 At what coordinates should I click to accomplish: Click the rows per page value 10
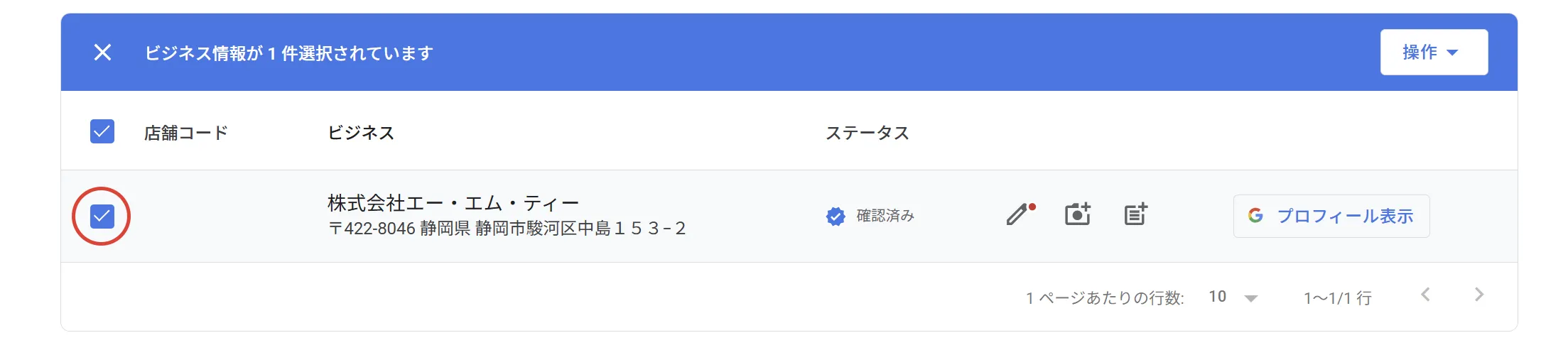click(x=1217, y=297)
